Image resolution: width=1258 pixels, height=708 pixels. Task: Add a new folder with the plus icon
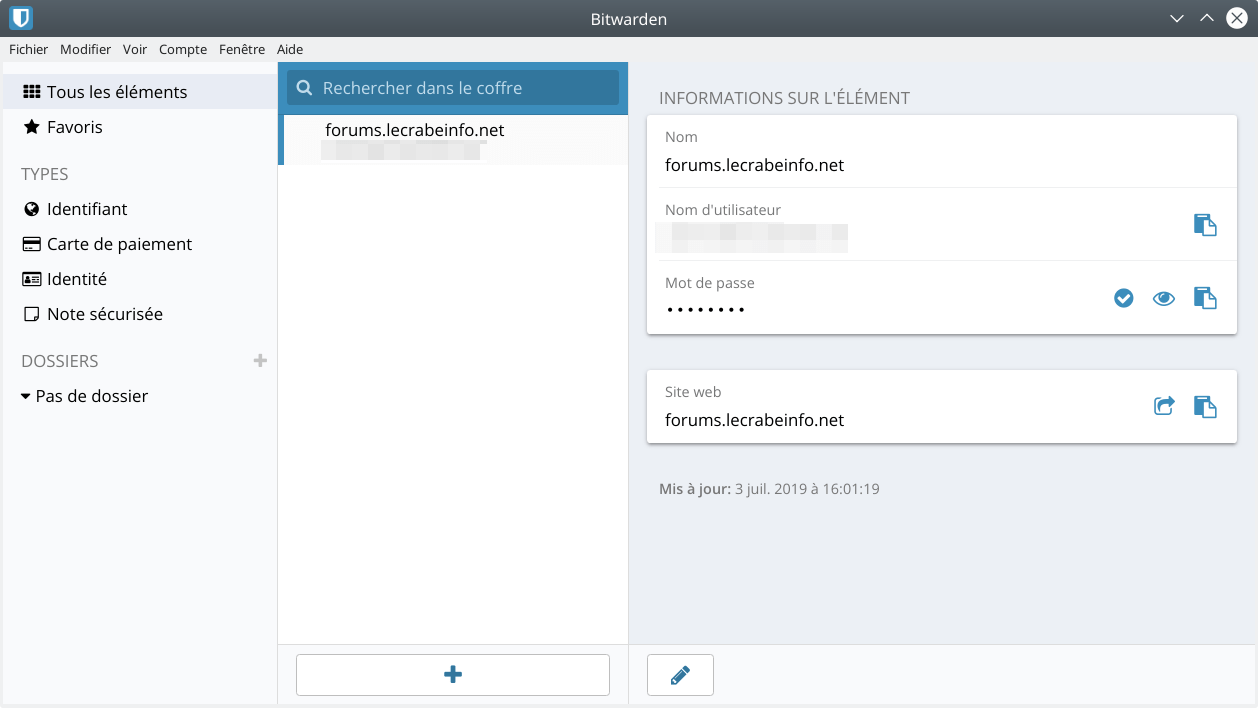tap(260, 360)
